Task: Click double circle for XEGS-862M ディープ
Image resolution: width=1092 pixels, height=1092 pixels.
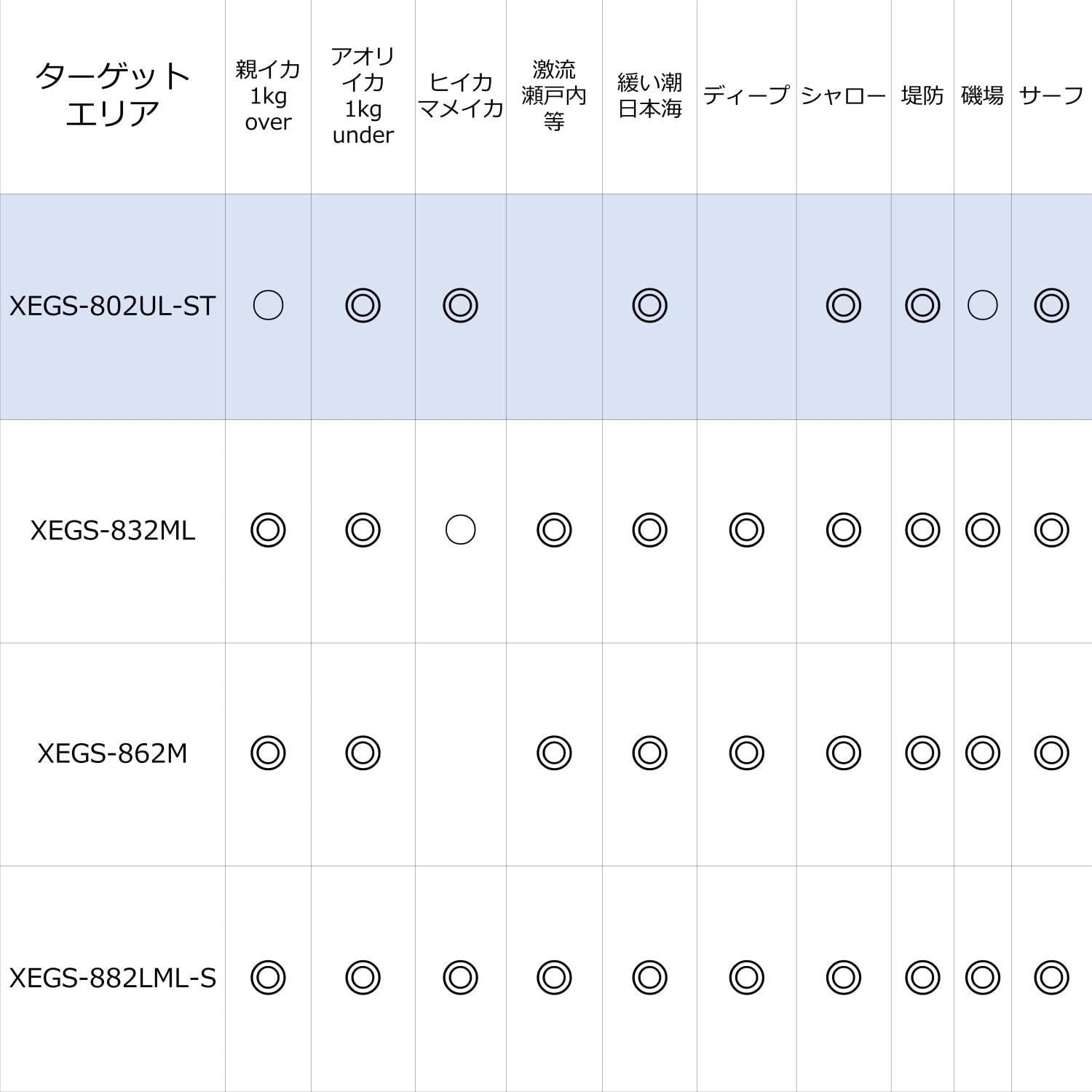Action: [x=746, y=753]
